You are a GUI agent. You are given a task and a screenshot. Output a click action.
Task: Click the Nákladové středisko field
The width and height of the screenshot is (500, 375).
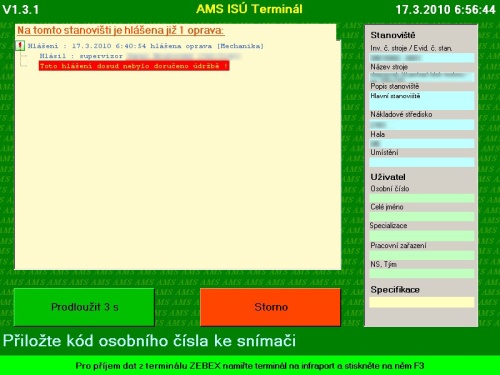[422, 125]
